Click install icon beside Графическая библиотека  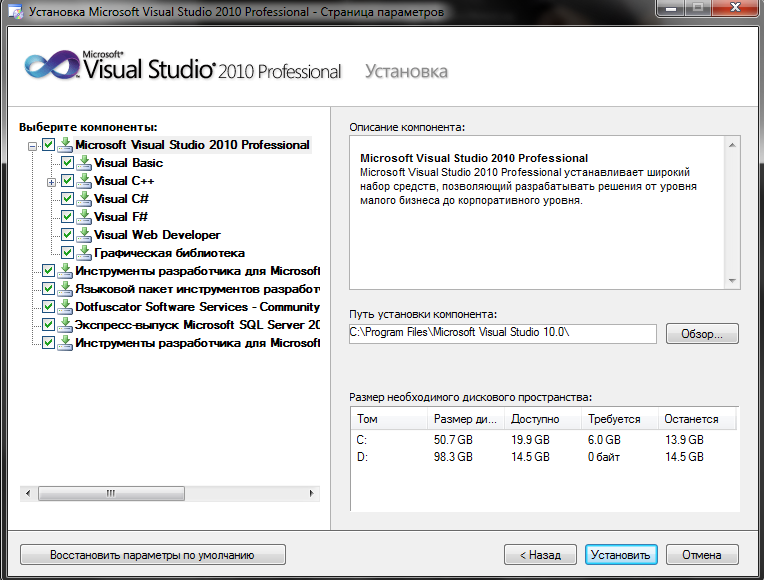(x=84, y=253)
